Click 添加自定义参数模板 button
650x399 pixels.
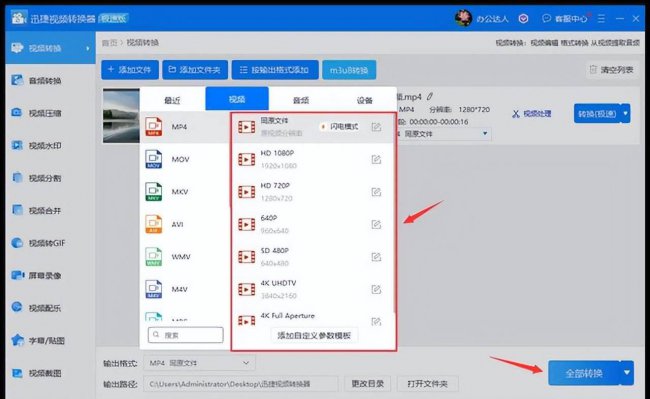tap(314, 335)
